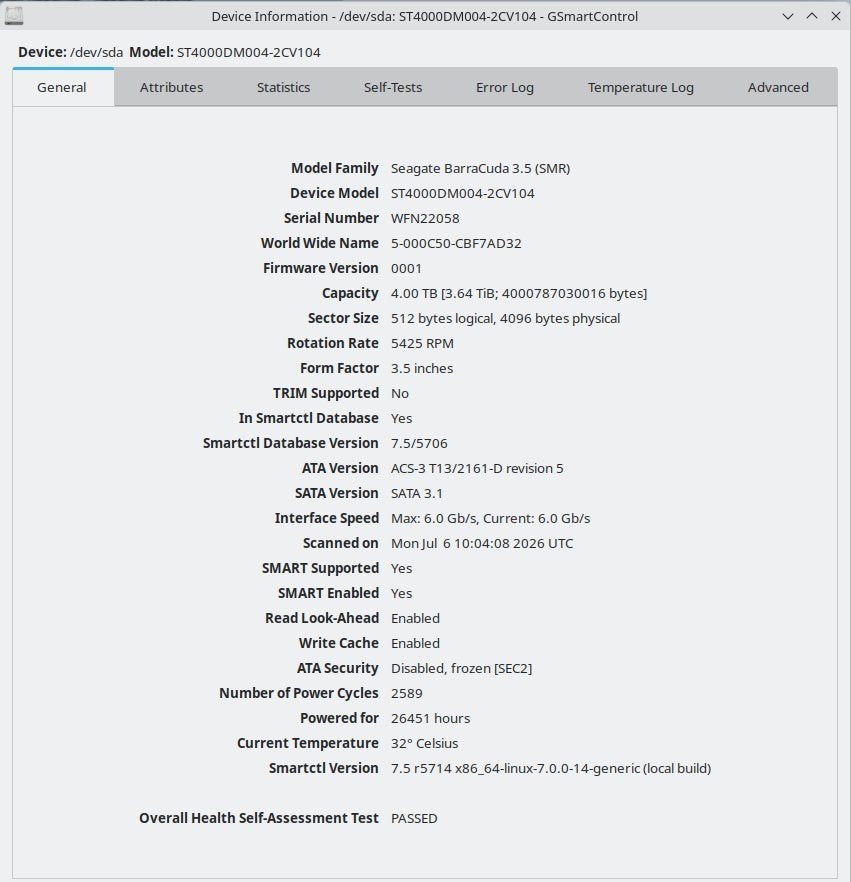This screenshot has height=882, width=851.
Task: Click the /dev/sda device label in header
Action: (x=96, y=52)
